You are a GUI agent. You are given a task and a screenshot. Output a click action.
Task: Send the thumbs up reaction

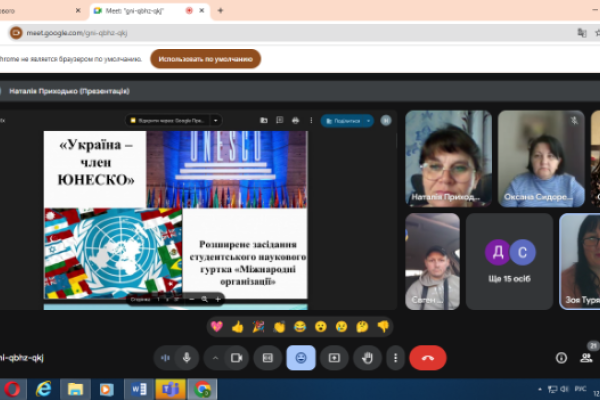(x=237, y=326)
